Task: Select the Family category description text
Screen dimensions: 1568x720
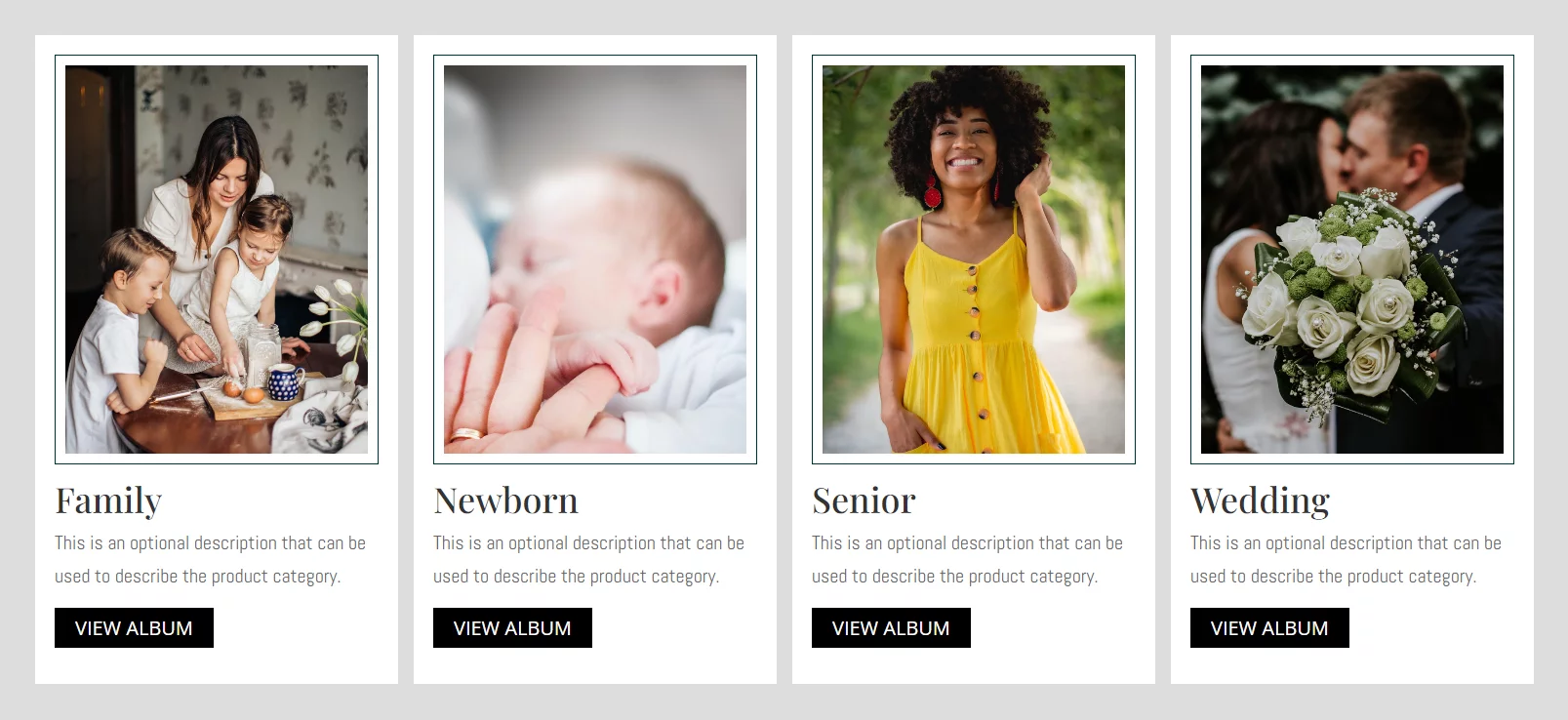Action: point(210,560)
